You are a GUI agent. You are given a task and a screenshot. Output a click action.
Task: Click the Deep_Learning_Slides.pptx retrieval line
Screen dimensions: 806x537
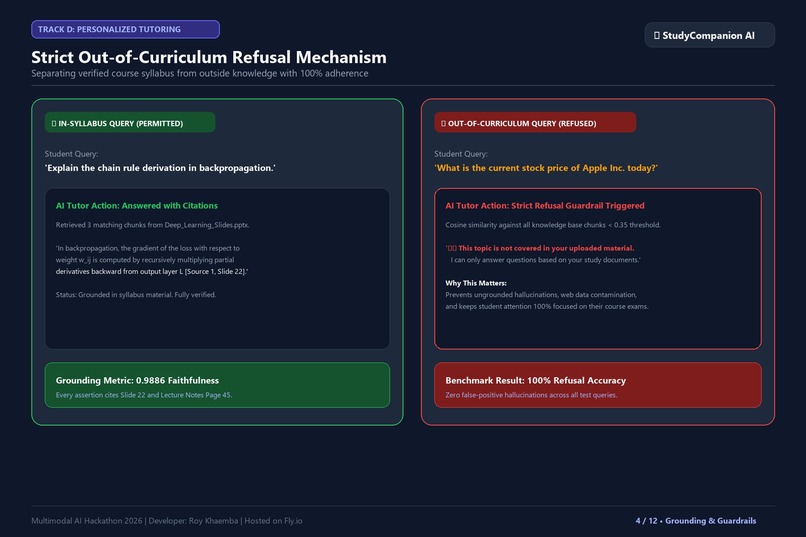pyautogui.click(x=153, y=225)
